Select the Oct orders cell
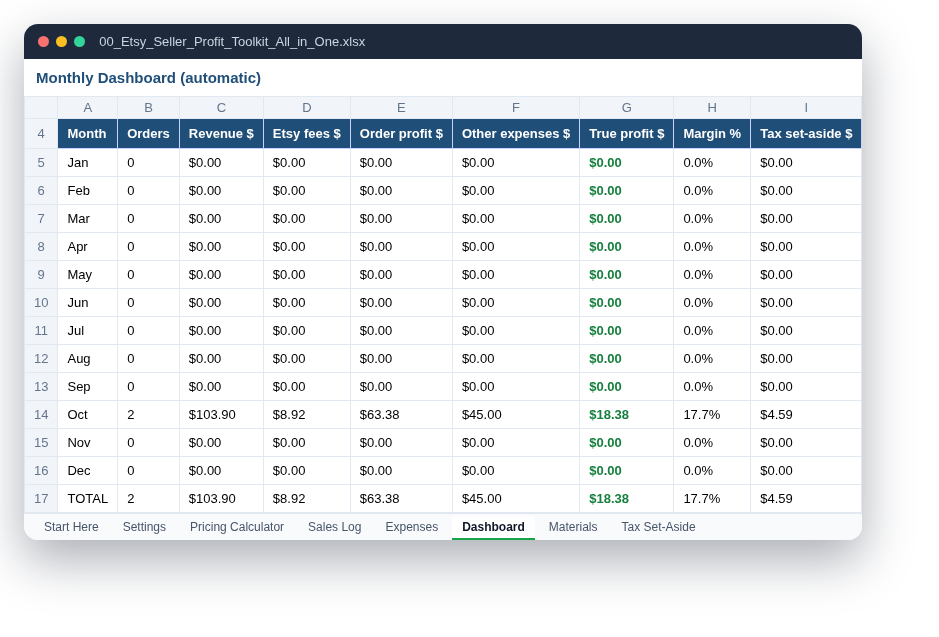Image resolution: width=939 pixels, height=637 pixels. click(148, 415)
